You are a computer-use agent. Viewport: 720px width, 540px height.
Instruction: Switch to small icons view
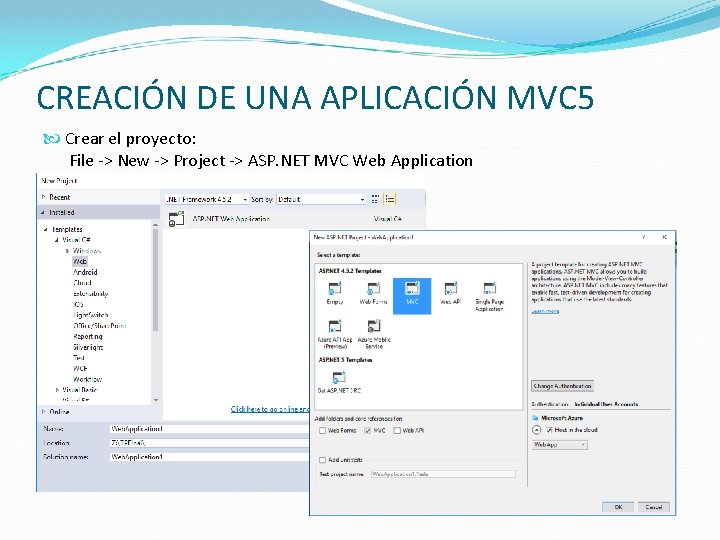tap(375, 199)
